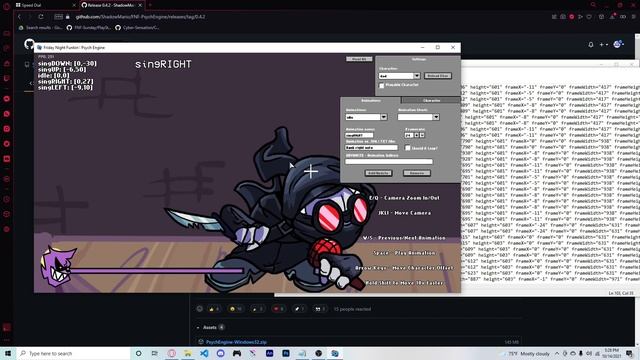Click the GitHub logo on the page
Screen dimensions: 640x360
tap(29, 44)
